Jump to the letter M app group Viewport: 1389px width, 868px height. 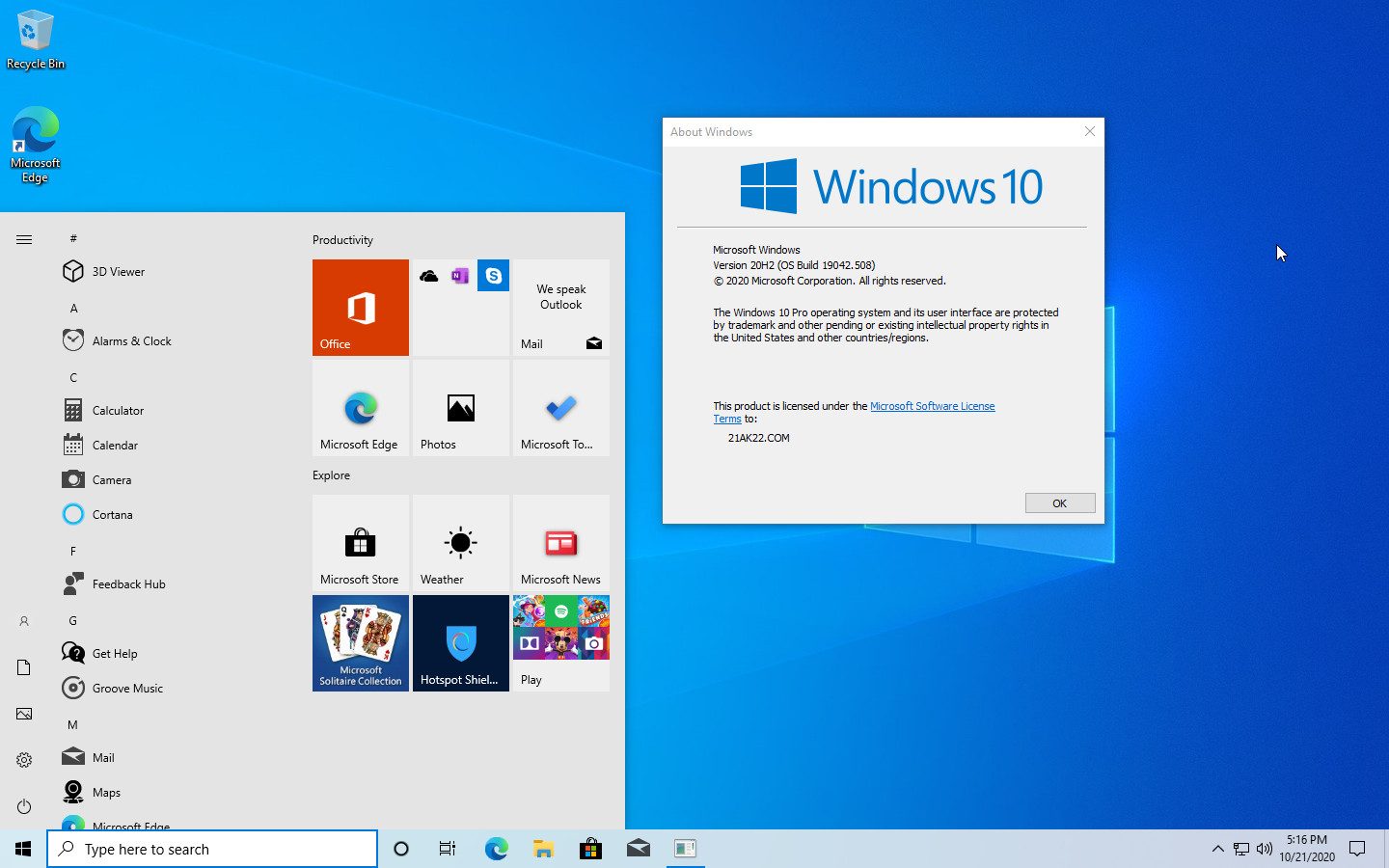[73, 725]
